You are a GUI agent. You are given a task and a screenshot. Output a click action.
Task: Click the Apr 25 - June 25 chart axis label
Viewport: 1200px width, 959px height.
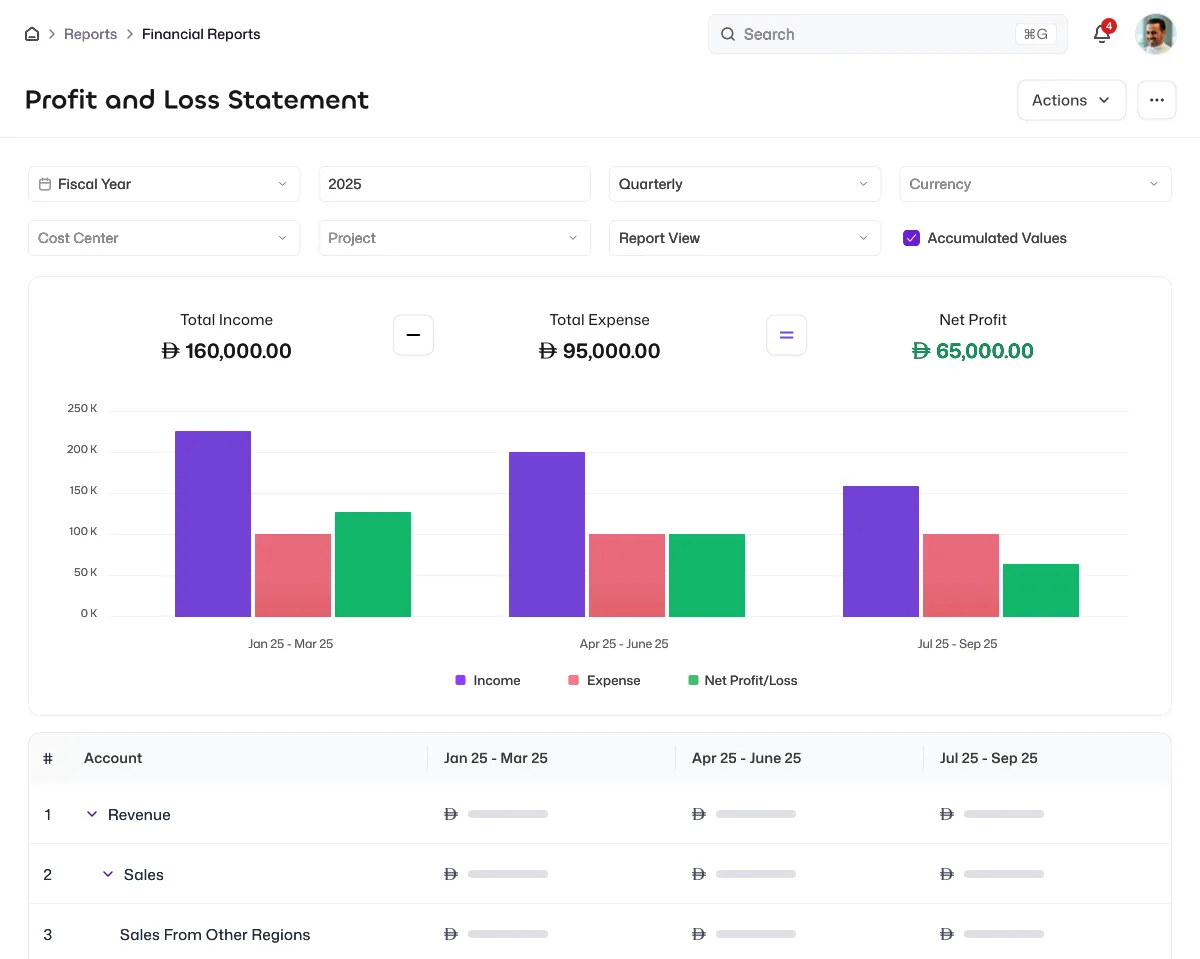(x=624, y=644)
